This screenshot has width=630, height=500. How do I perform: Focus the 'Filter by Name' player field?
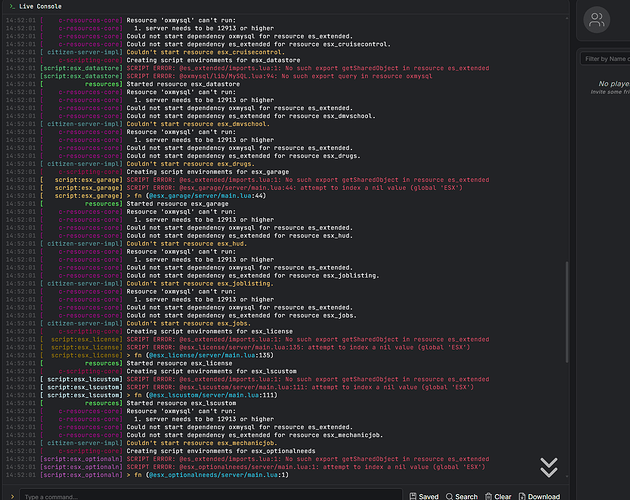coord(605,59)
